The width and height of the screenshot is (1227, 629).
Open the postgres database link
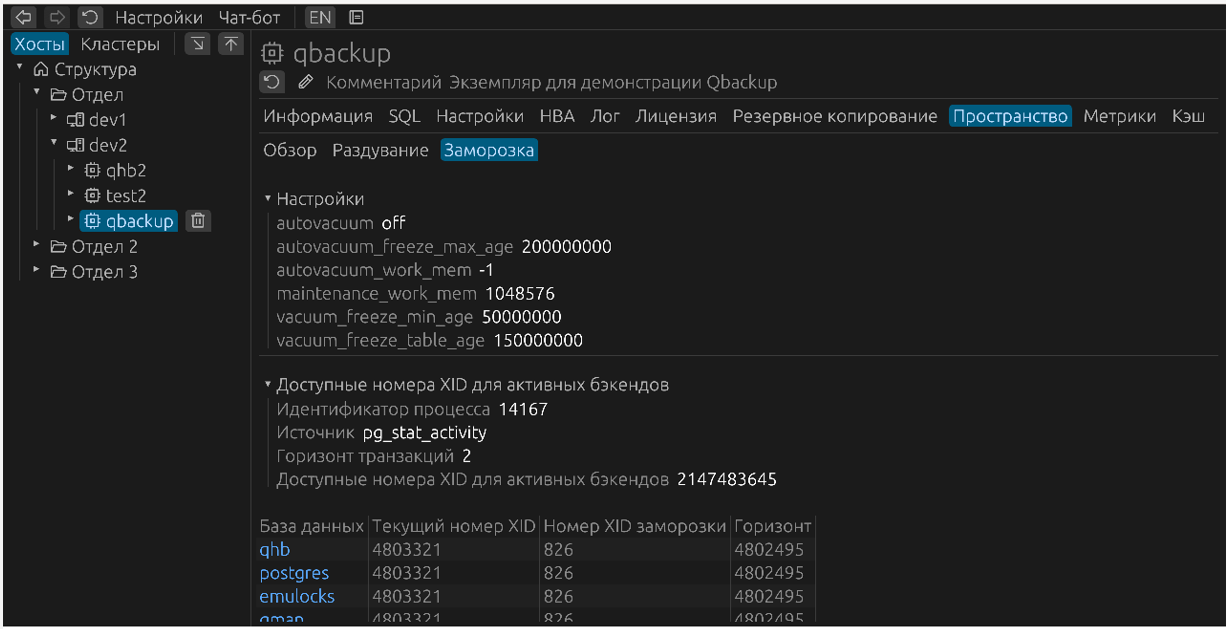click(294, 573)
